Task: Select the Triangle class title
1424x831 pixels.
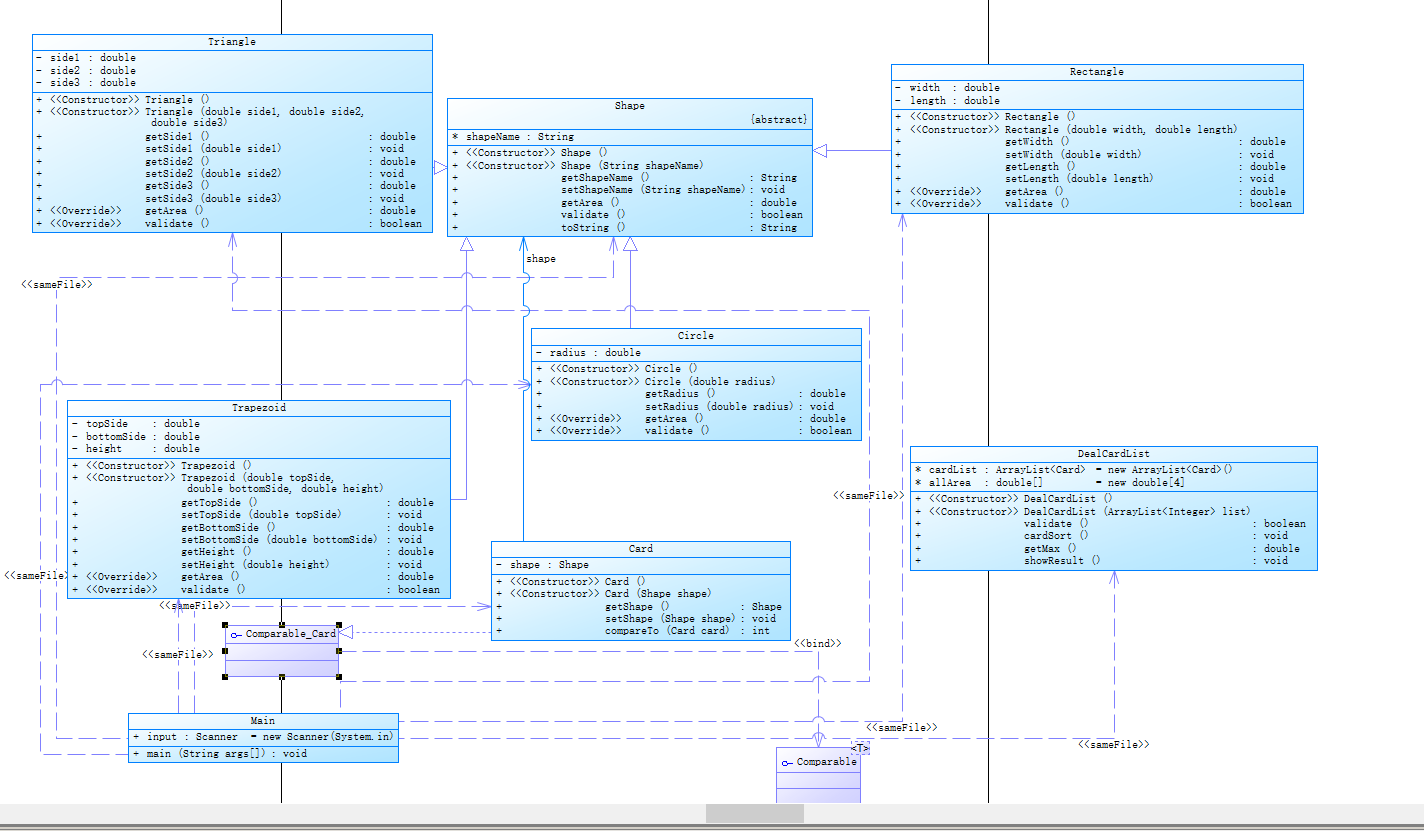Action: 232,42
